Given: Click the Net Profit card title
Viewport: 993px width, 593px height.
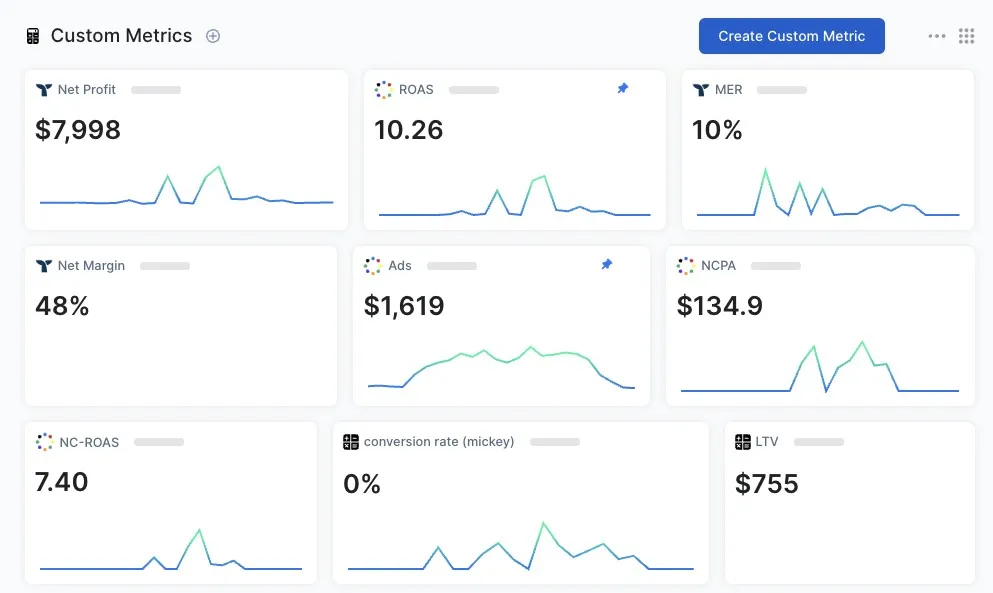Looking at the screenshot, I should click(x=86, y=90).
